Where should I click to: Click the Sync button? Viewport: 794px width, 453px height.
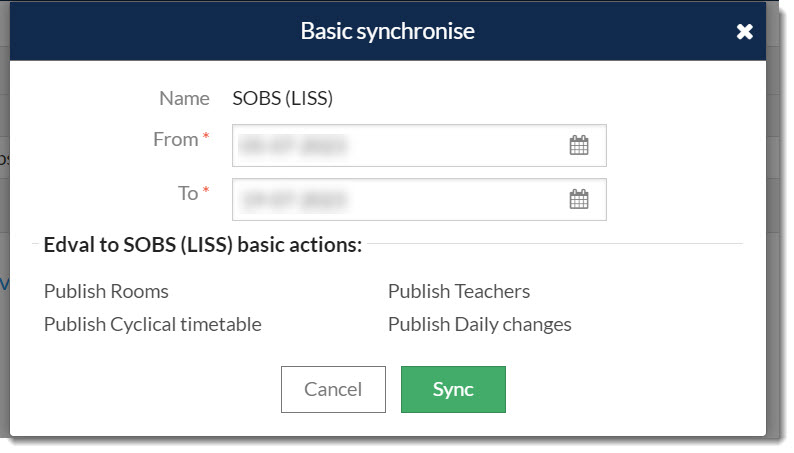tap(453, 389)
